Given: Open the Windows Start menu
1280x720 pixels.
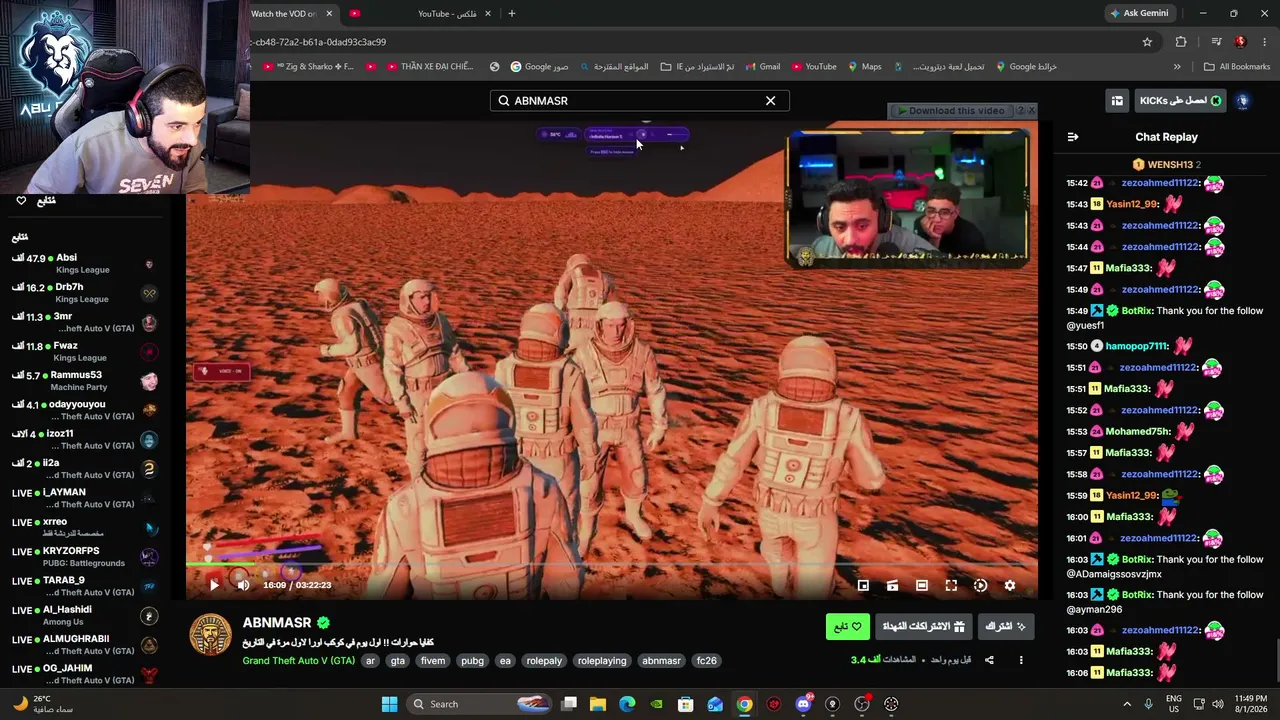Looking at the screenshot, I should [x=389, y=704].
